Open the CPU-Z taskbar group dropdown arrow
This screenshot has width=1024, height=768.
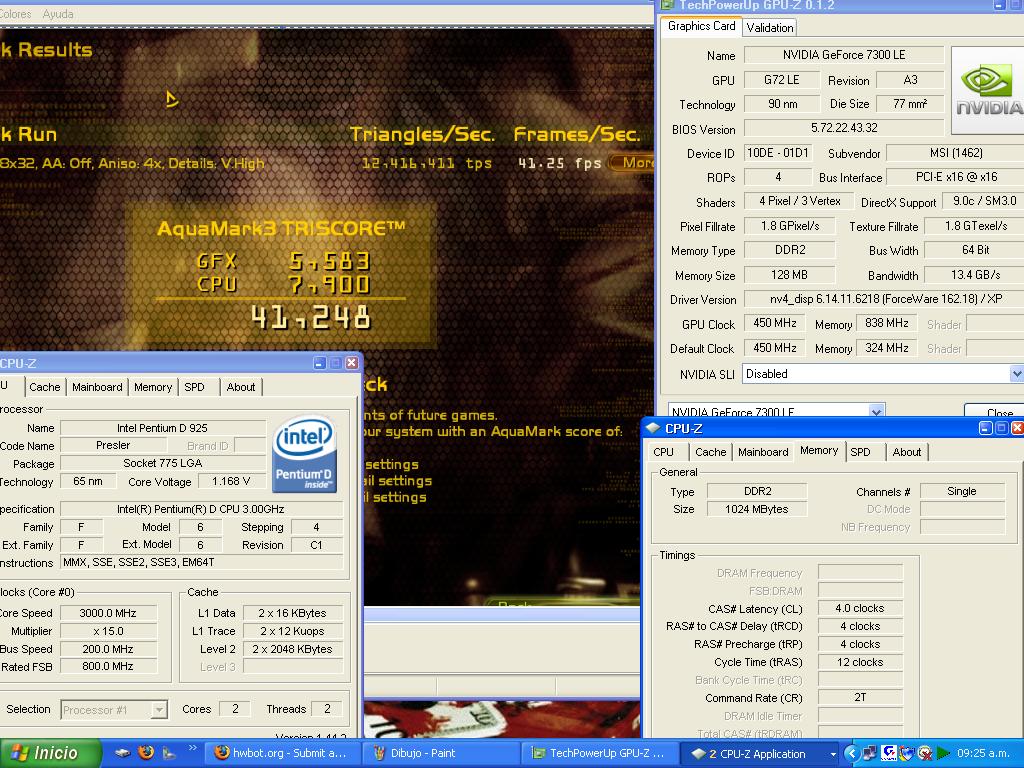tap(833, 754)
